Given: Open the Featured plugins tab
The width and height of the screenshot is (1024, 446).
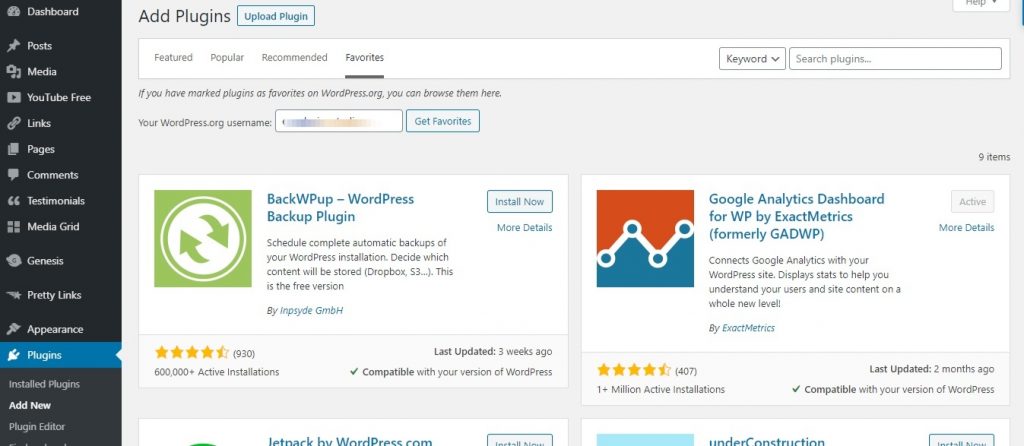Looking at the screenshot, I should click(x=173, y=57).
